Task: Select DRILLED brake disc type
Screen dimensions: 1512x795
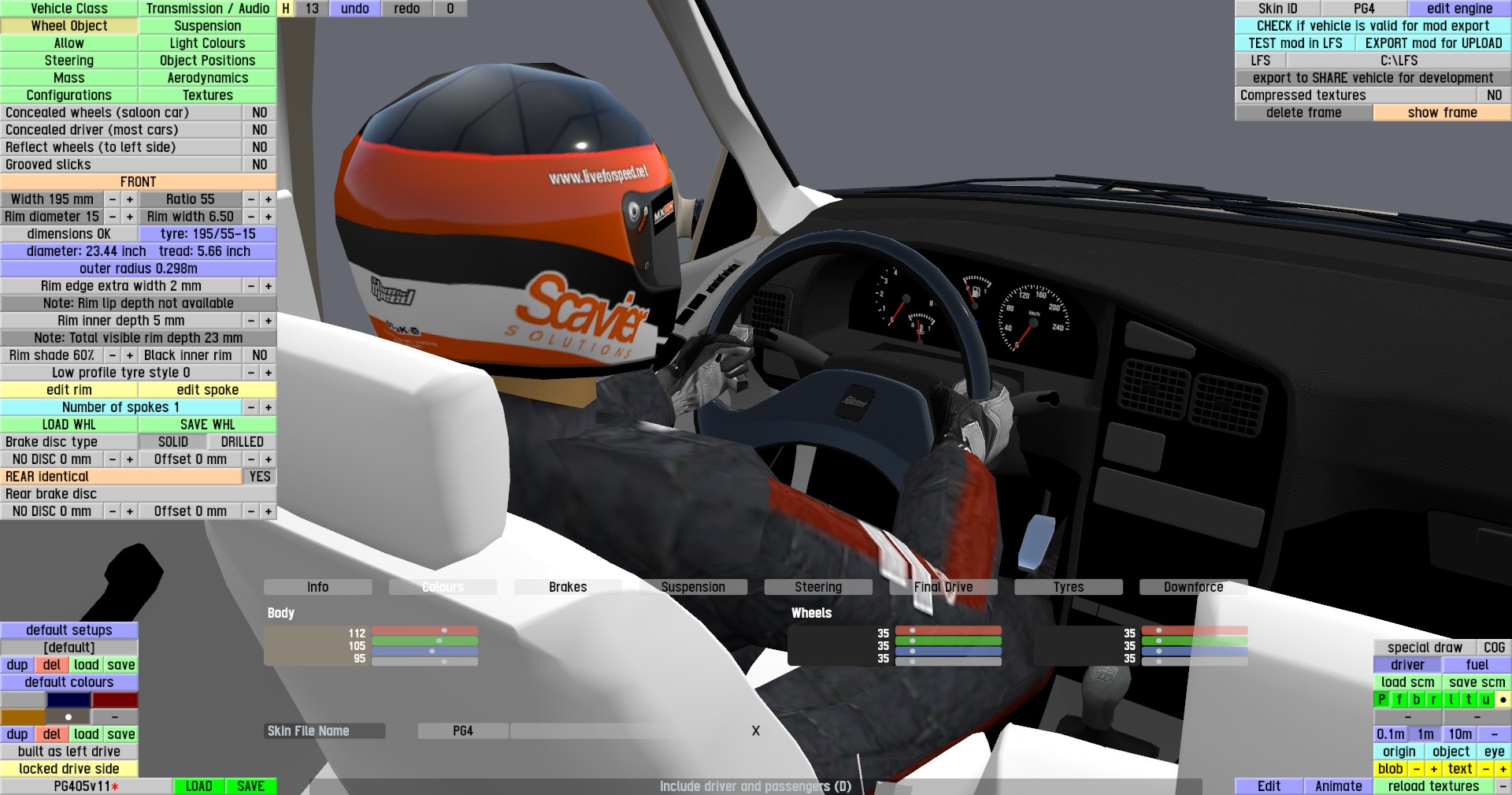Action: point(243,442)
